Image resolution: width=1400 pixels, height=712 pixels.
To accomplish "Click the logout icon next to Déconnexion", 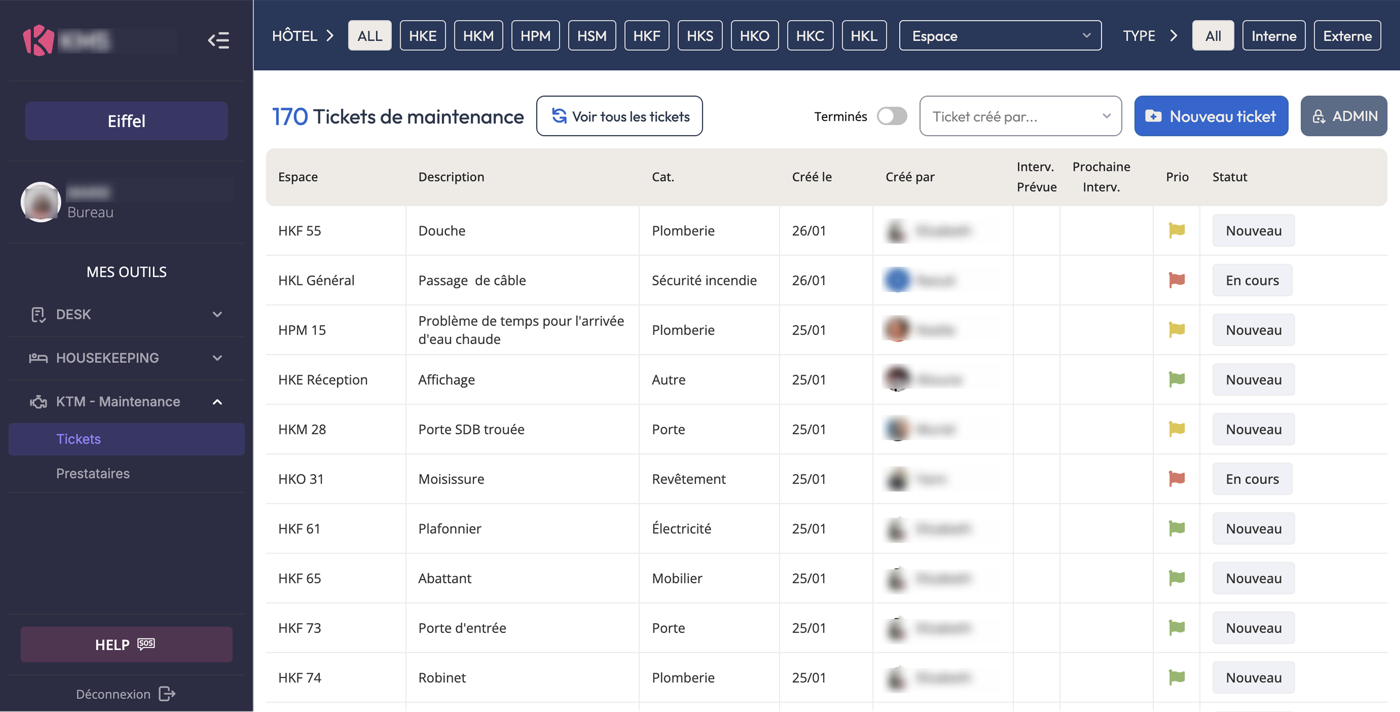I will pos(167,694).
